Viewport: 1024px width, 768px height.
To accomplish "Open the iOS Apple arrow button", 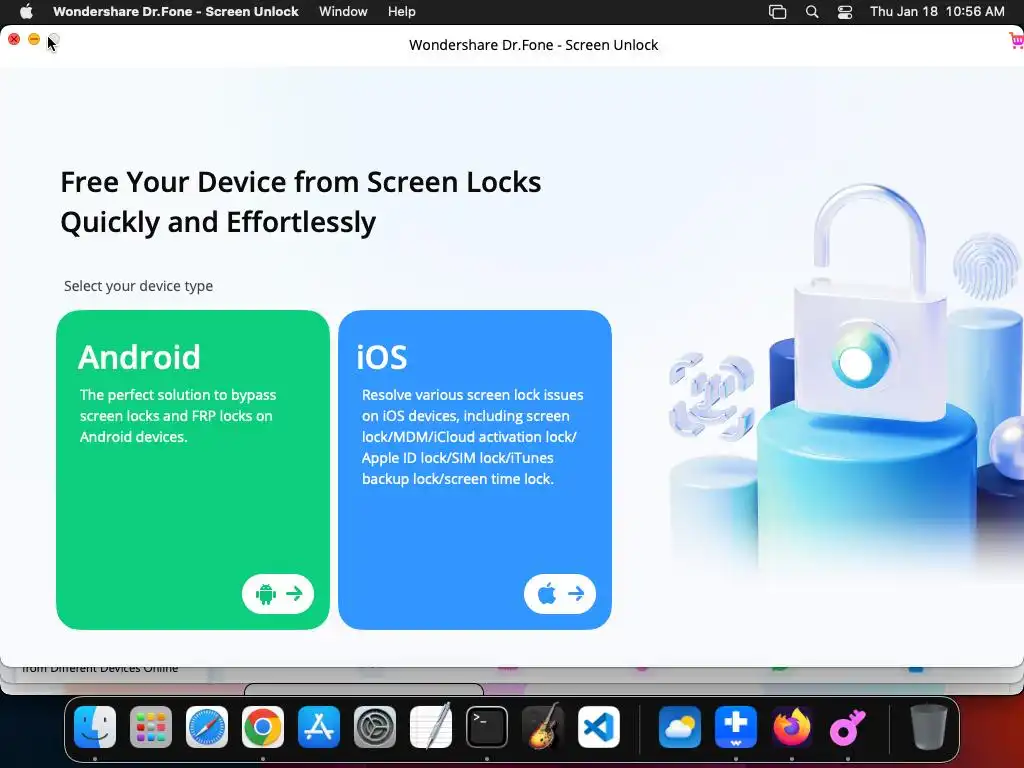I will point(560,594).
